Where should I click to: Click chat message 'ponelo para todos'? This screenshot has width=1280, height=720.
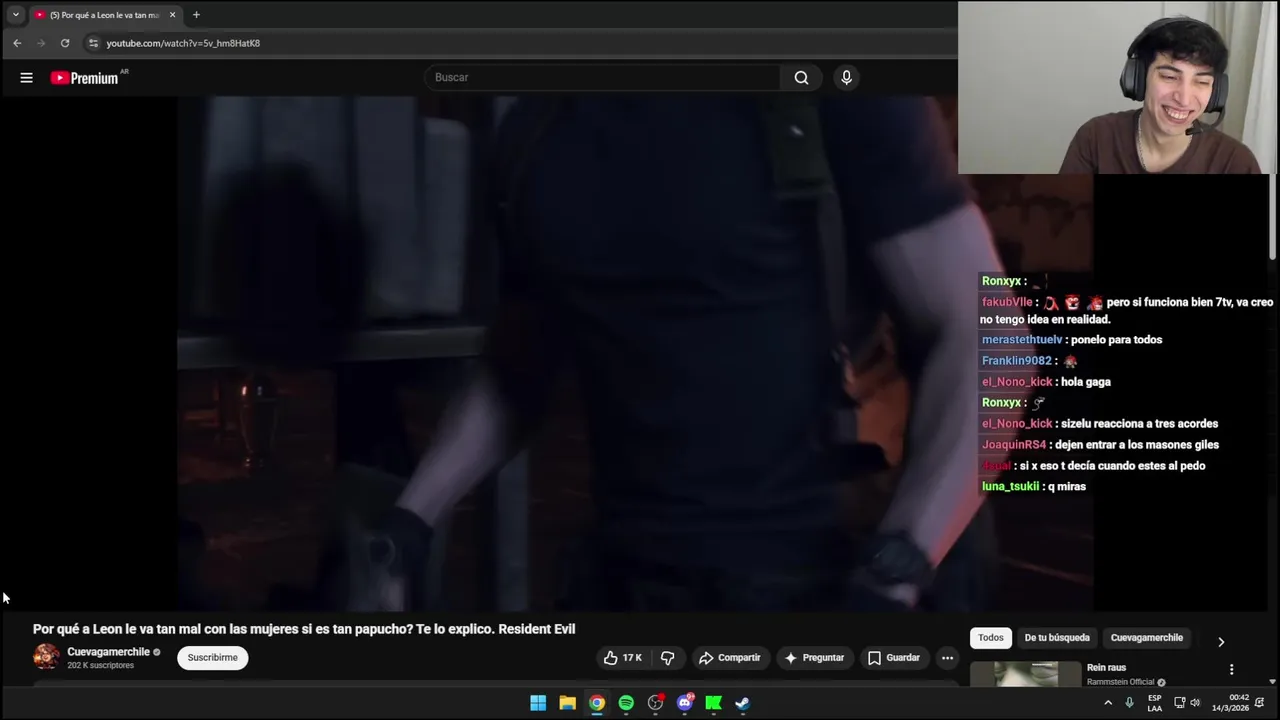click(1119, 340)
